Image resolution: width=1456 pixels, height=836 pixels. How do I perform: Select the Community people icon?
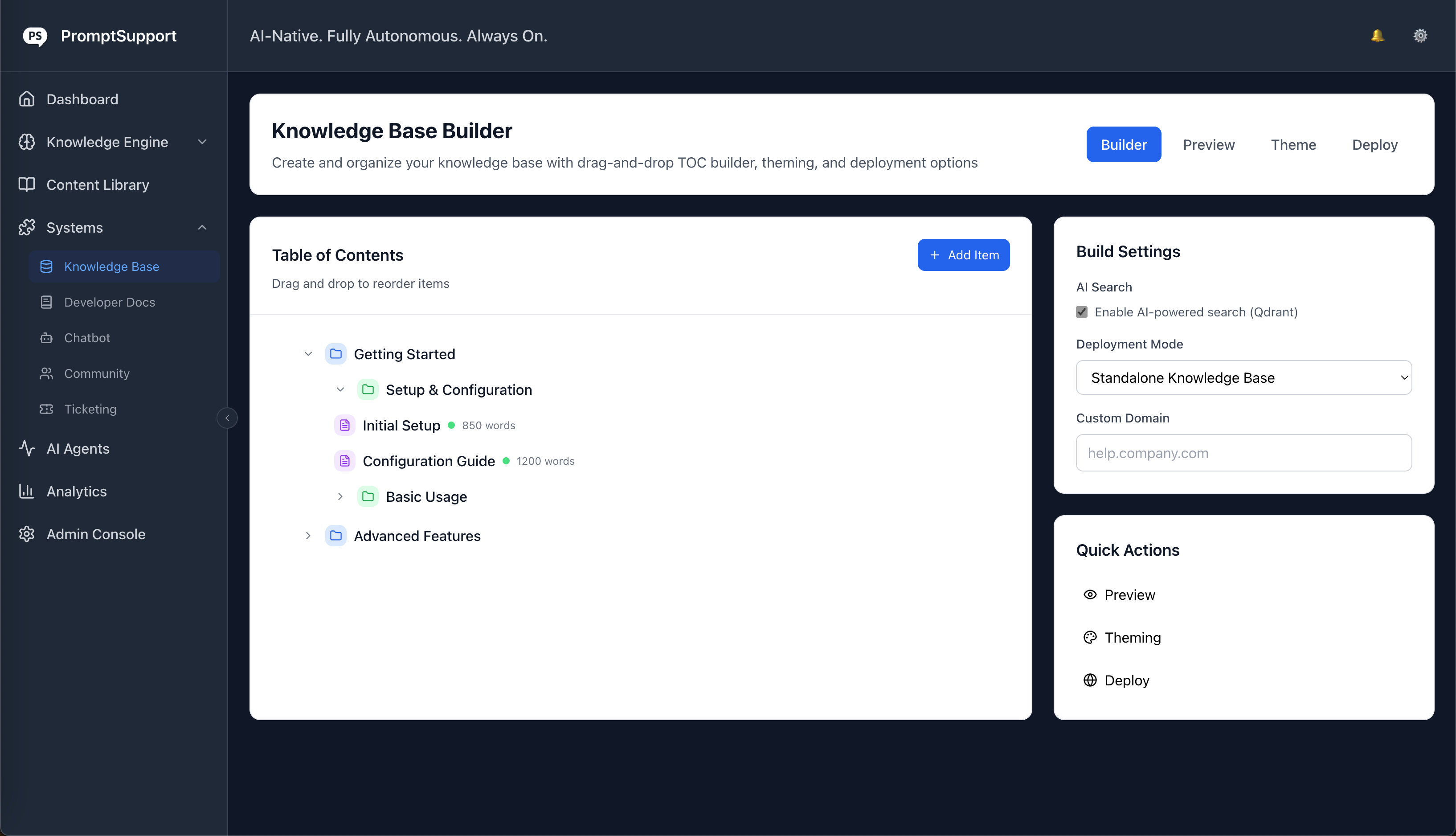46,373
